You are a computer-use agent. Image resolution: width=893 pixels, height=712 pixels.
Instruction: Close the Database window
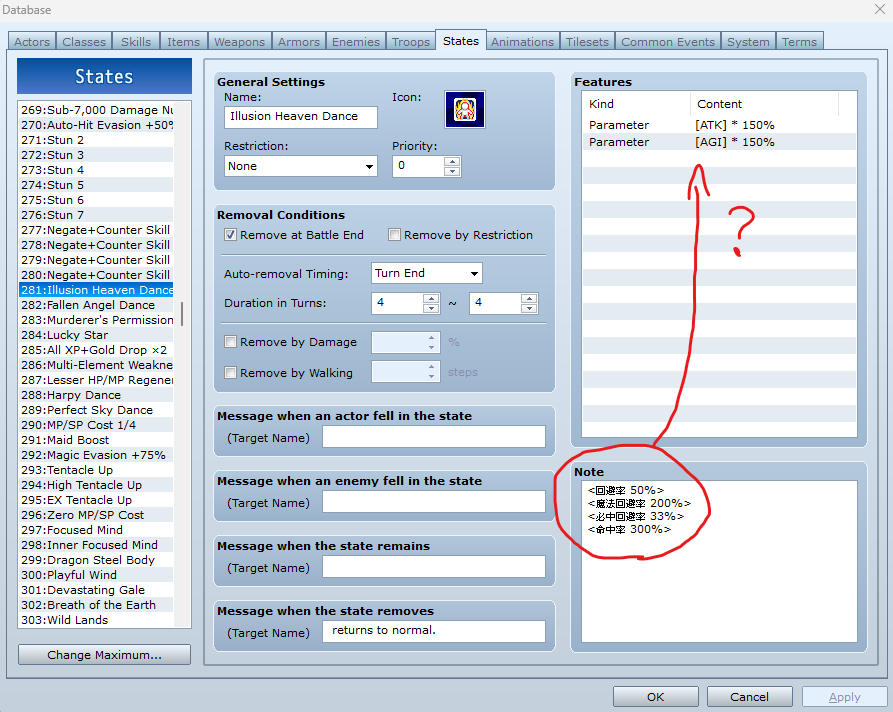click(879, 10)
